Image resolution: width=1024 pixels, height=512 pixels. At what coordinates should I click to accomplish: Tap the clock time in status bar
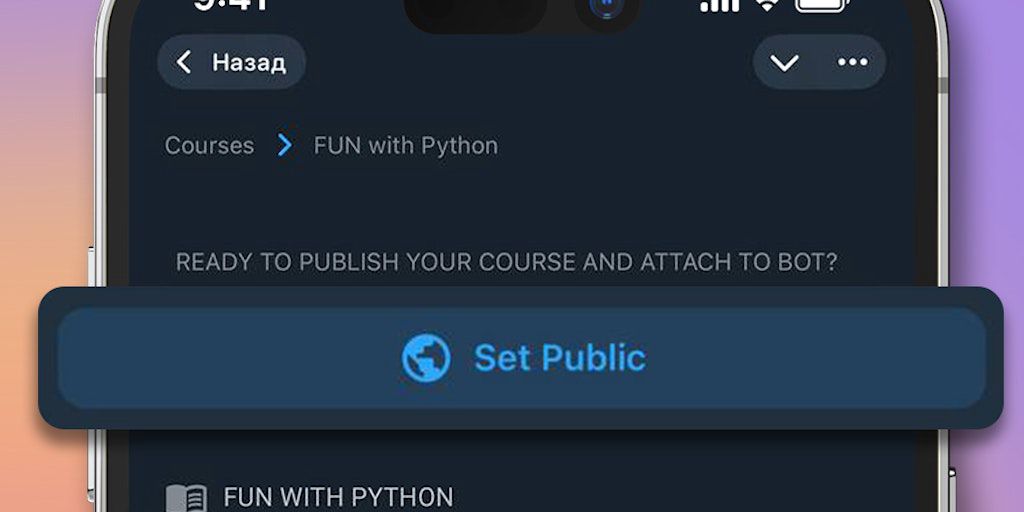coord(232,5)
